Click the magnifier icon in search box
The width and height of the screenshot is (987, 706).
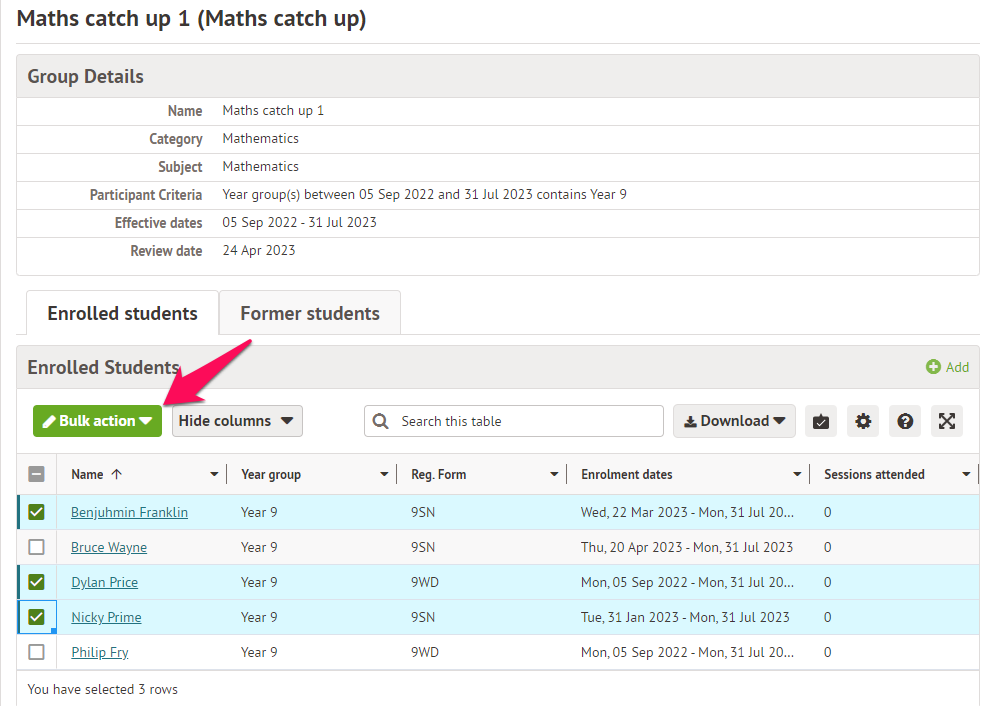click(x=381, y=421)
